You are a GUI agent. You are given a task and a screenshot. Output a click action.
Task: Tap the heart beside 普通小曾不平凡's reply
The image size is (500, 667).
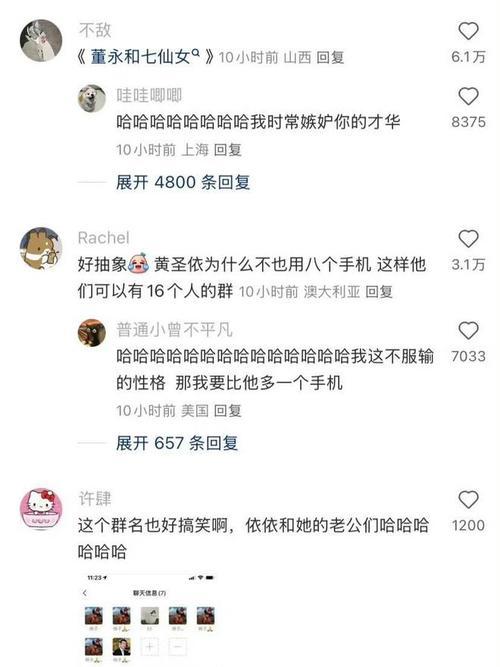coord(468,330)
